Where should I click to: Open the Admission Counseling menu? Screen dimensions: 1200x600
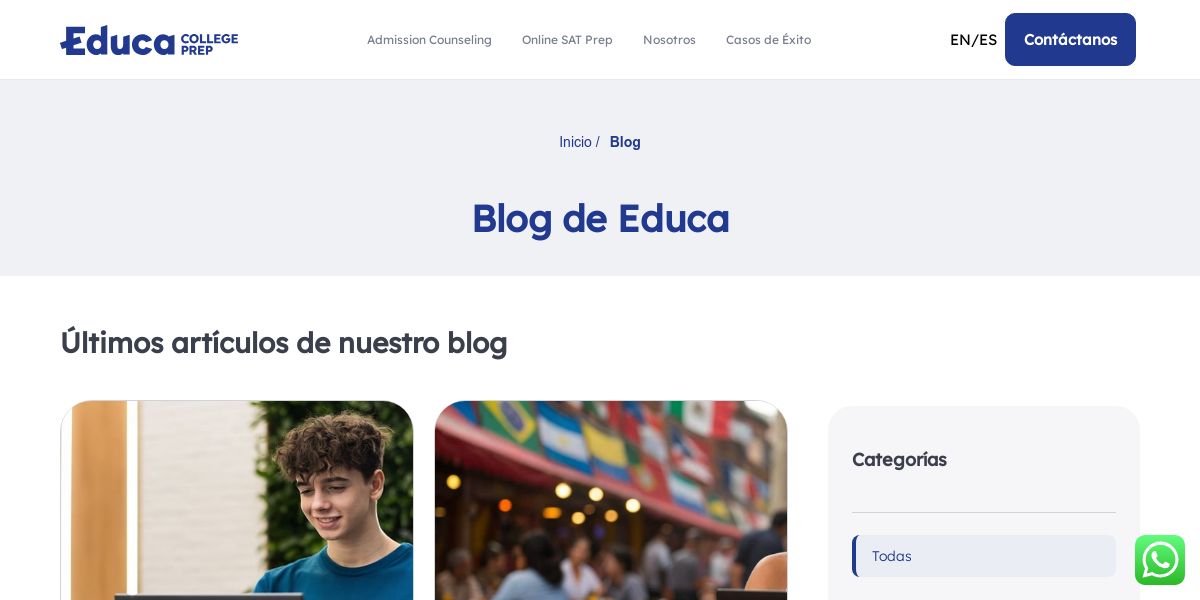[x=429, y=40]
